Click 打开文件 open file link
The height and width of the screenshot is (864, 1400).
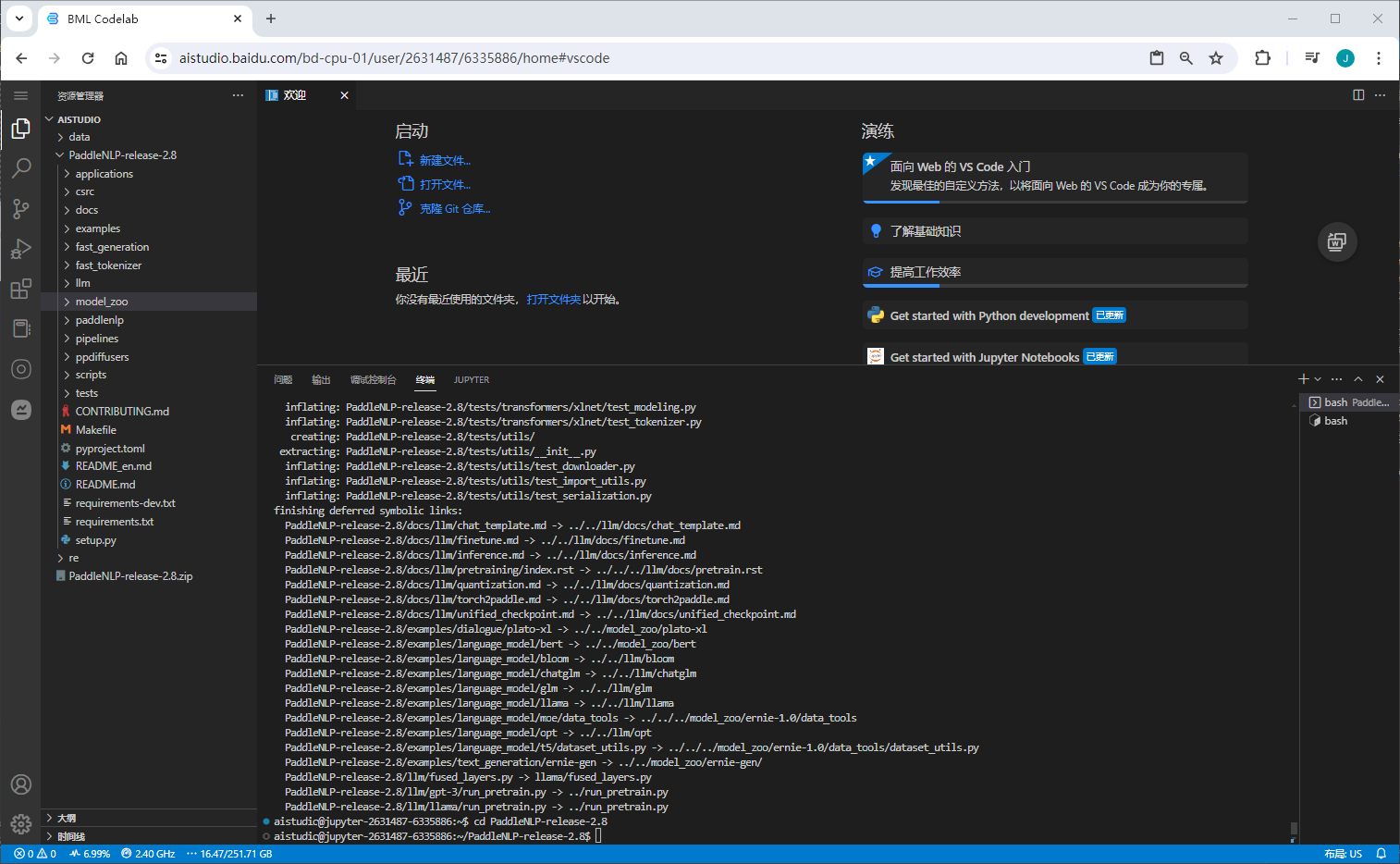pos(445,185)
